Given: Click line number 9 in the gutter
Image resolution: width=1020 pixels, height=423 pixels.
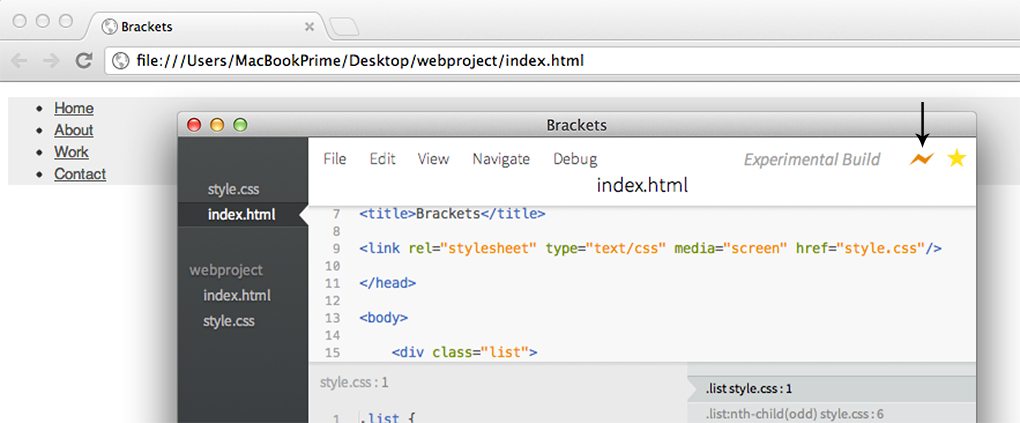Looking at the screenshot, I should coord(336,249).
